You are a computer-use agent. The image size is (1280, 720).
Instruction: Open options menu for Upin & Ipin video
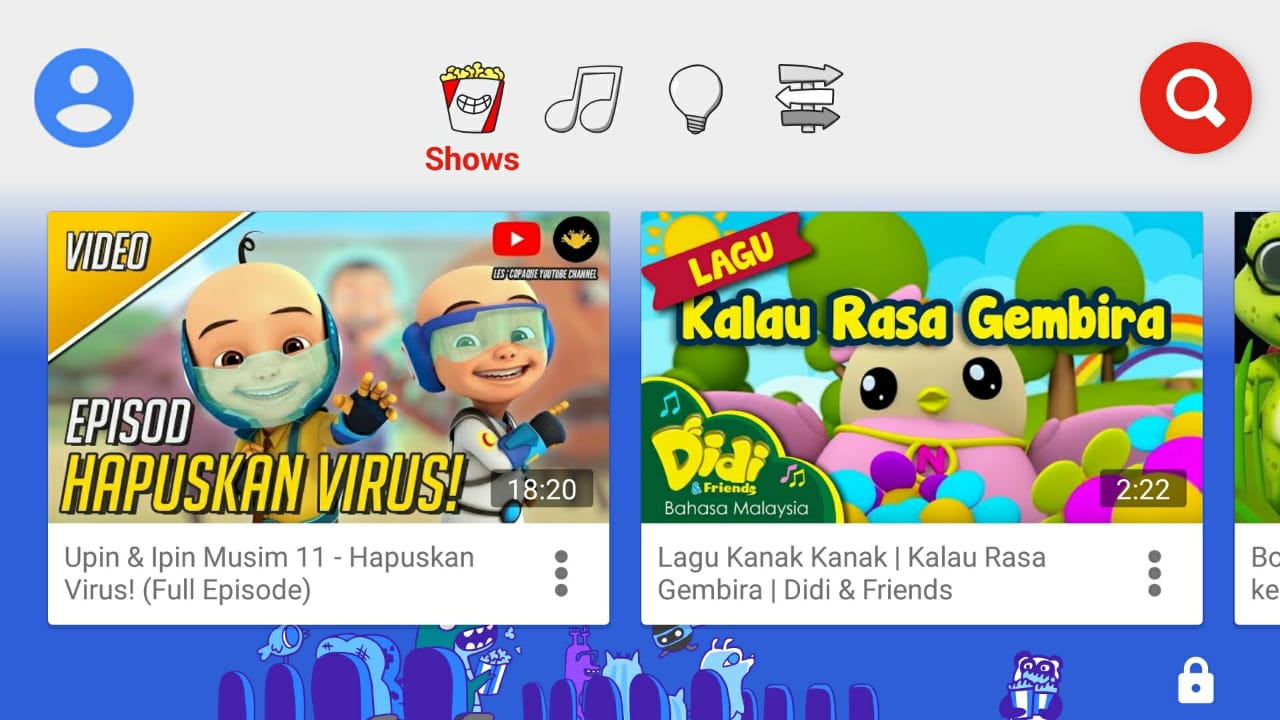[561, 574]
